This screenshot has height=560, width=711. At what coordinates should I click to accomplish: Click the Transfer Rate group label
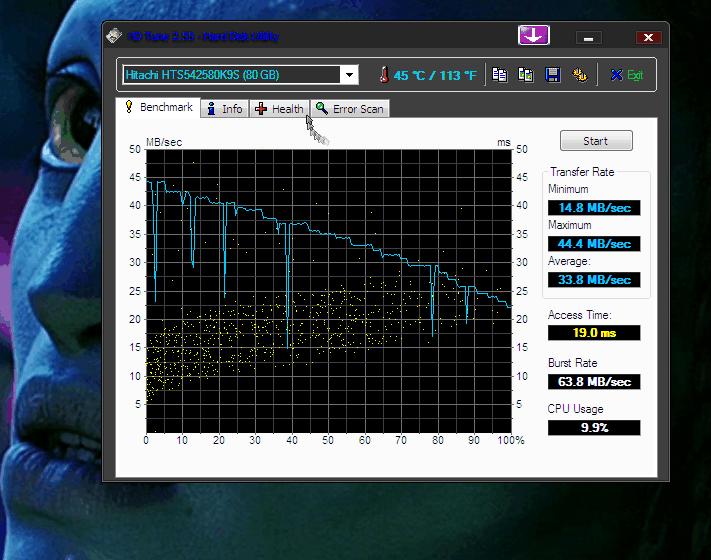[582, 172]
